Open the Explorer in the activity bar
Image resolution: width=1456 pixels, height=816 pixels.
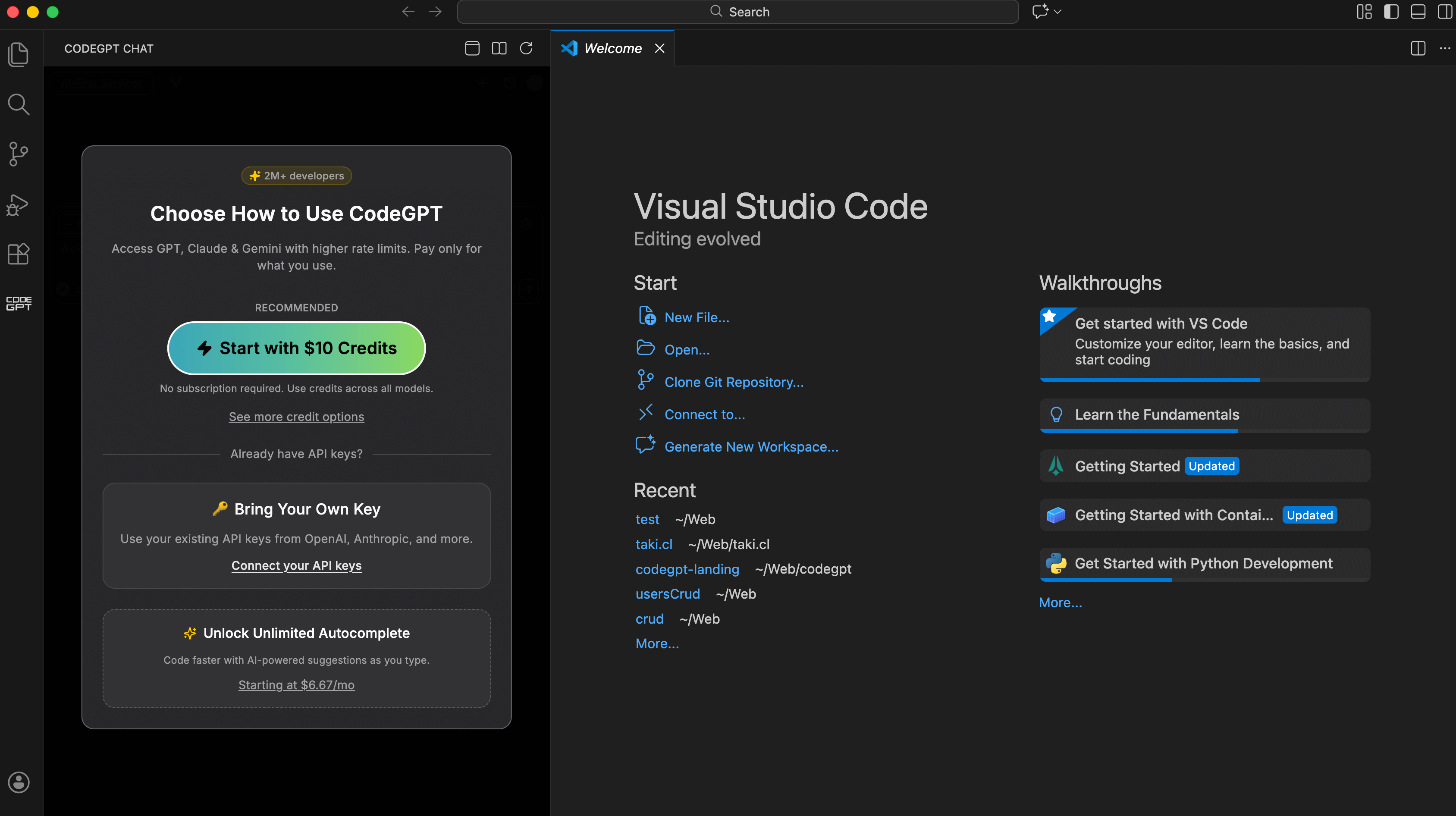tap(19, 53)
